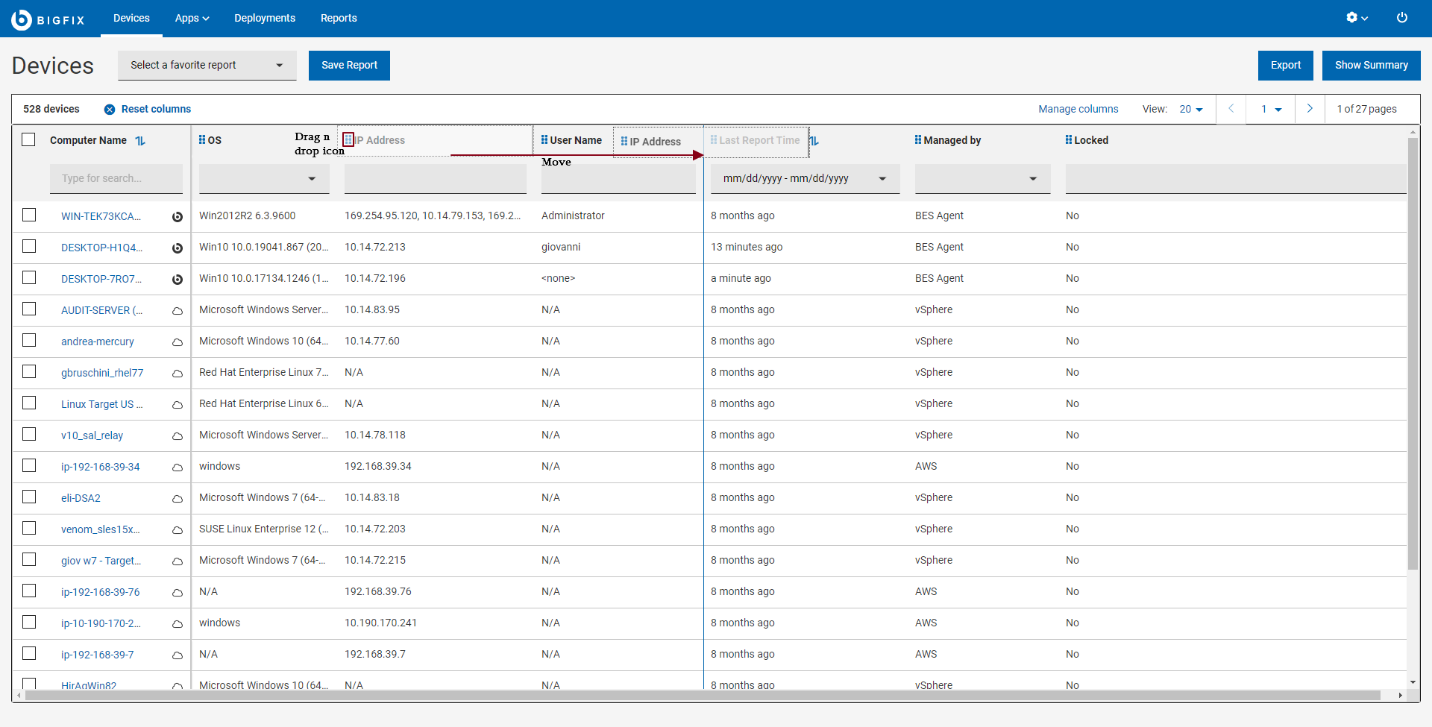Click cloud icon for ip-192-168-39-76 row
Screen dimensions: 1432x727
point(178,592)
